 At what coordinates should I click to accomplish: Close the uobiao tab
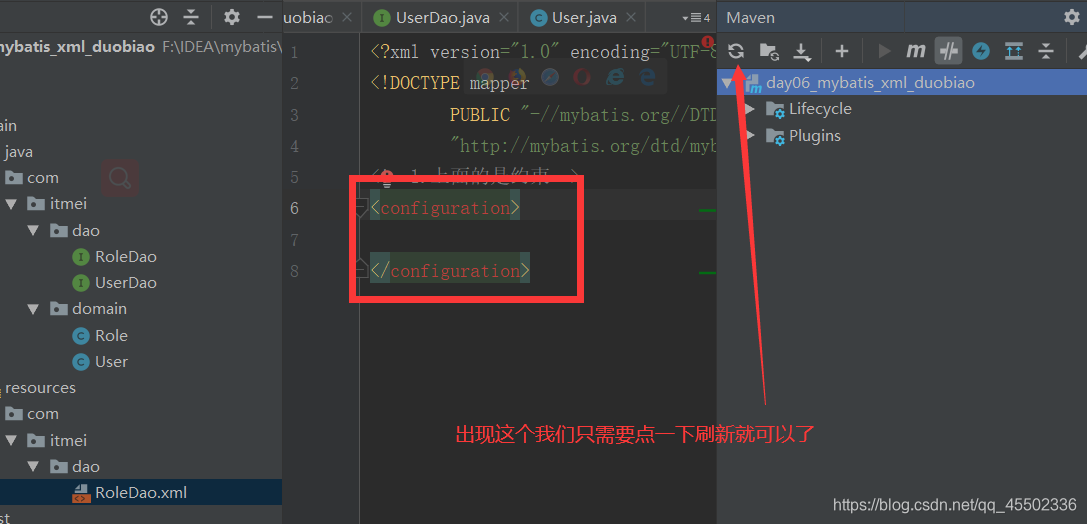point(347,18)
